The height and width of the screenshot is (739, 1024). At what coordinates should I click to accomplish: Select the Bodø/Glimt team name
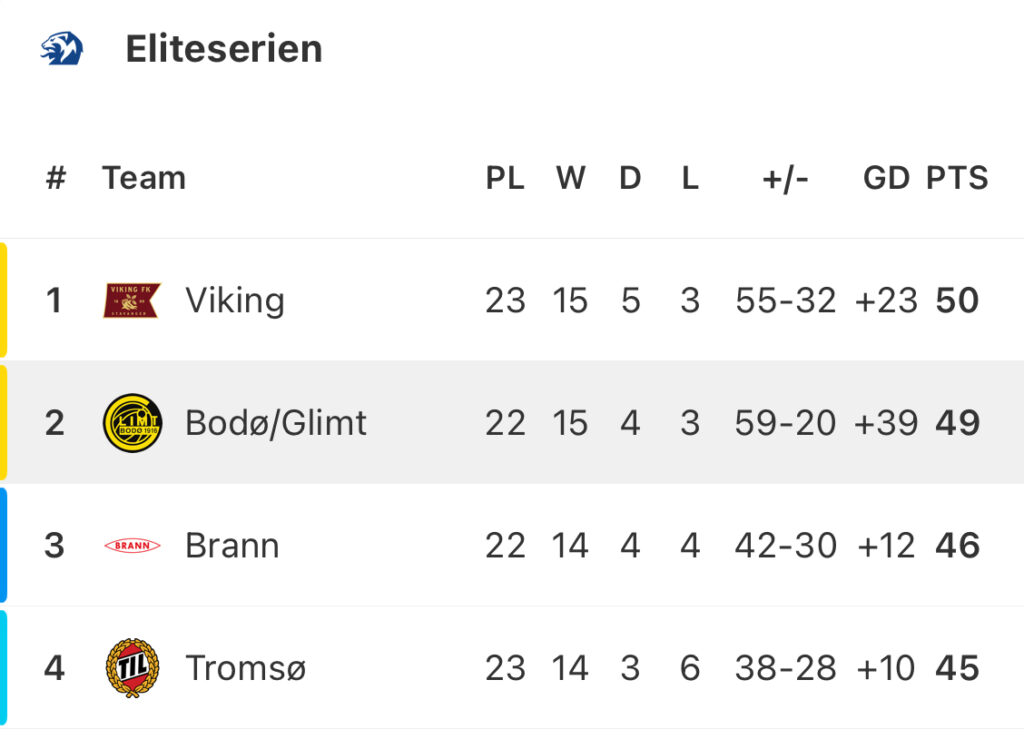coord(276,422)
